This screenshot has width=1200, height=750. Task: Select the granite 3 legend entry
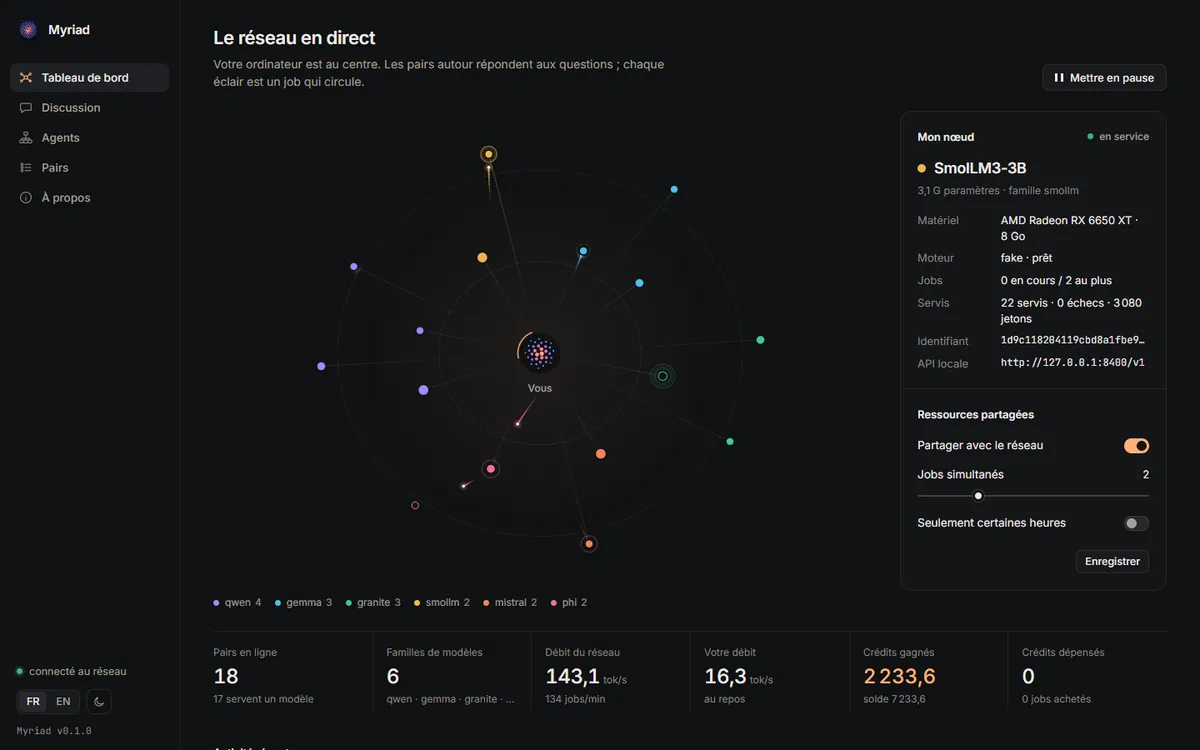(373, 603)
